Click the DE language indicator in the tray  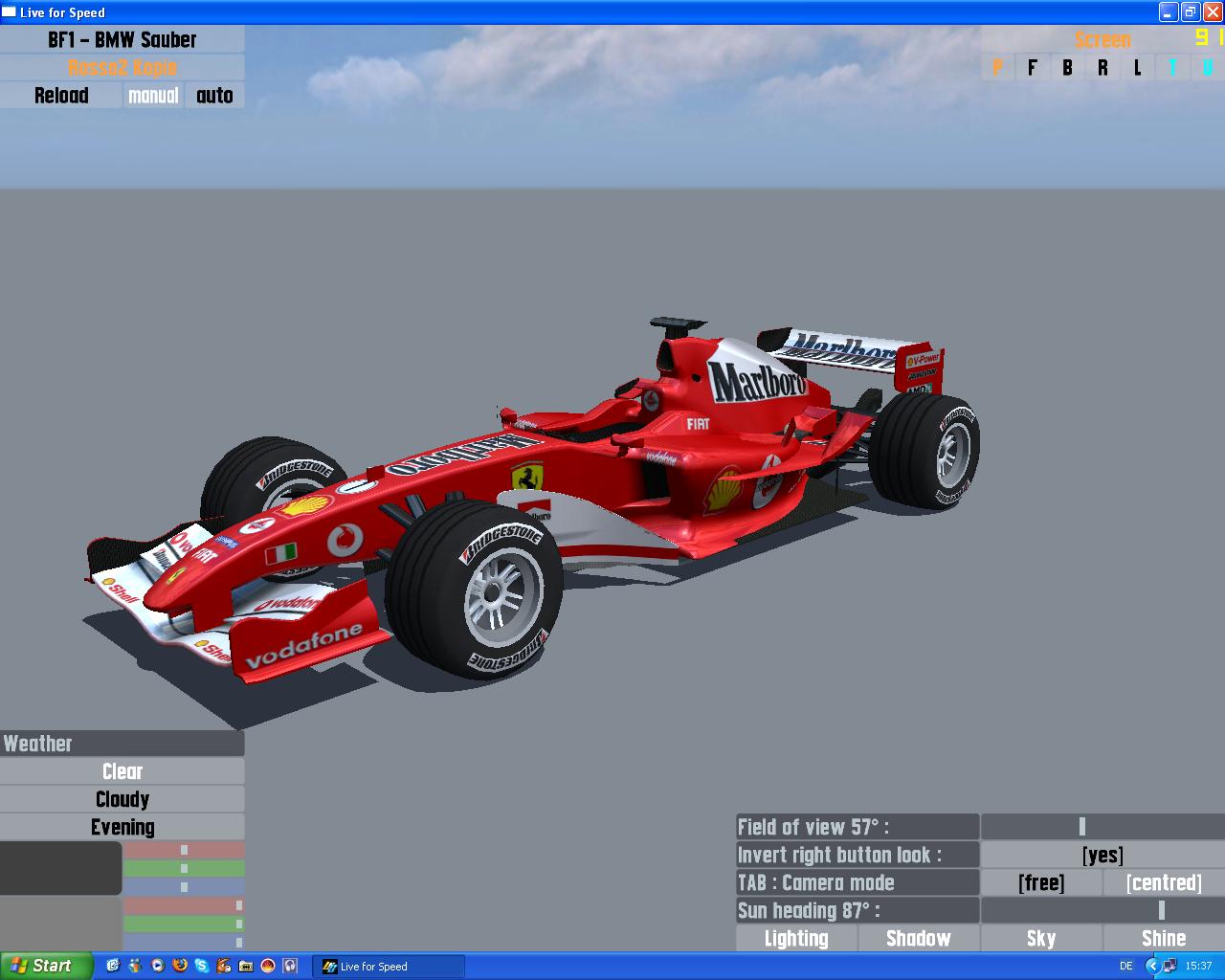pos(1126,967)
